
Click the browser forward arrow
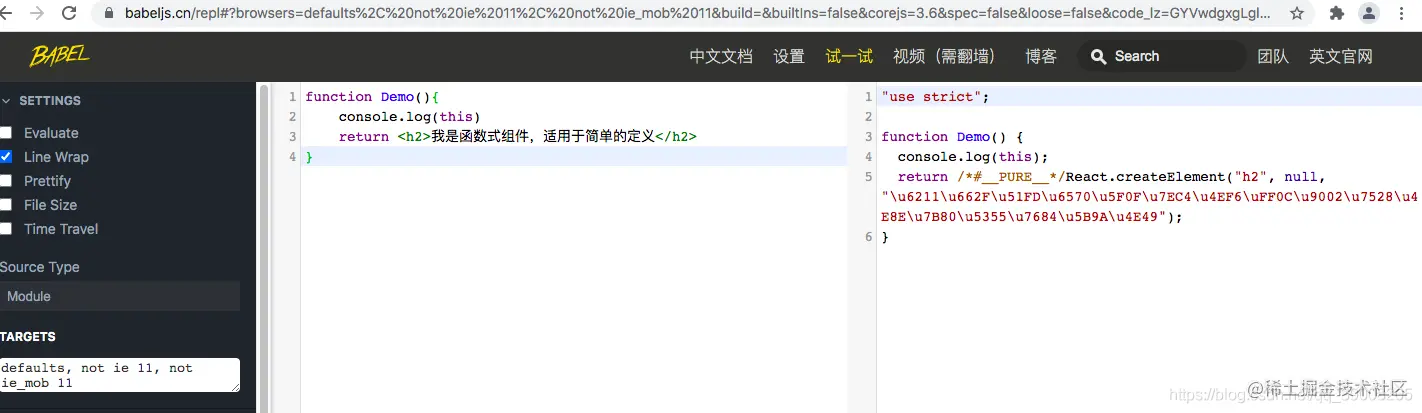[37, 14]
